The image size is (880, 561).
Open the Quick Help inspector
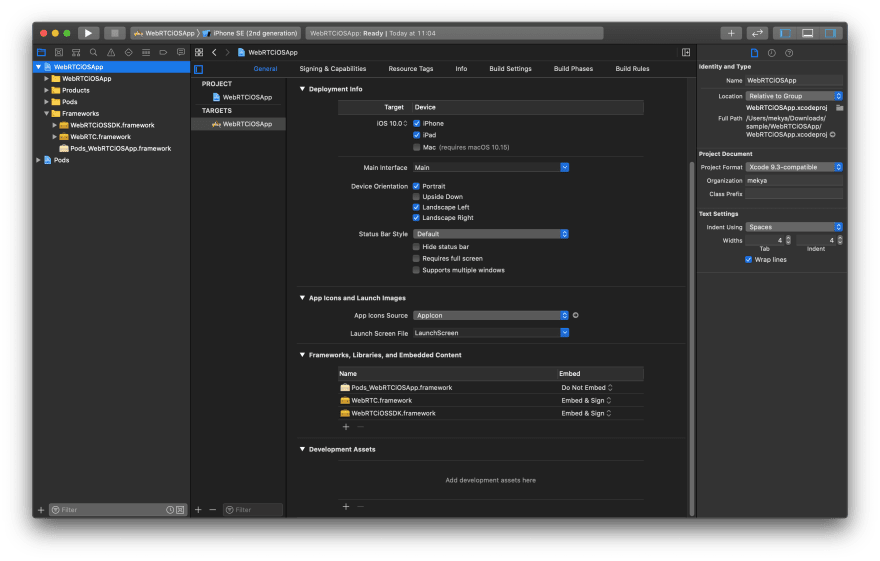click(x=789, y=53)
